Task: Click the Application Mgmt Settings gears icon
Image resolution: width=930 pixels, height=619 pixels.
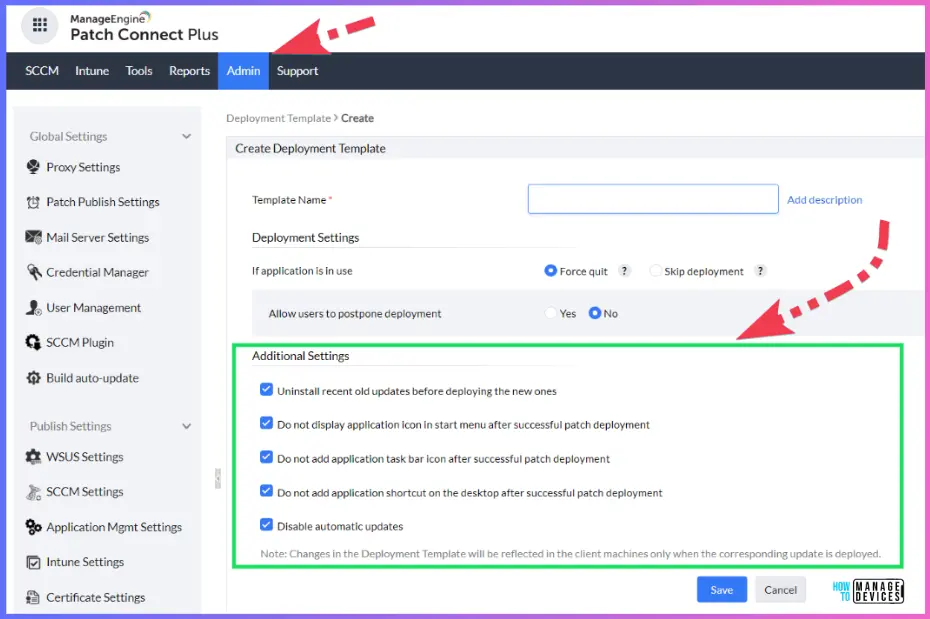Action: tap(33, 527)
